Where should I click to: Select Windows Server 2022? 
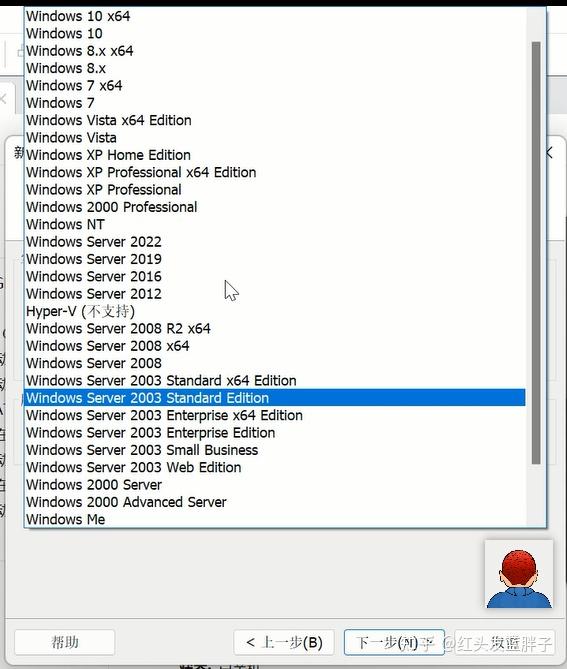275,241
